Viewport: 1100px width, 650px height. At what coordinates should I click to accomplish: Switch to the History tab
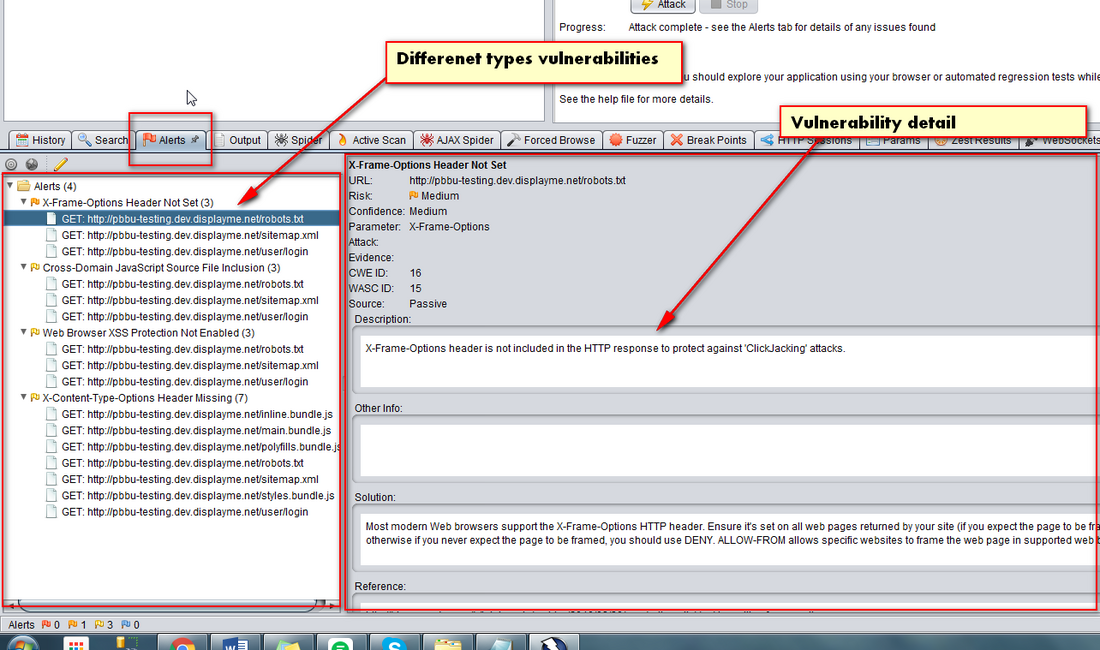tap(39, 140)
